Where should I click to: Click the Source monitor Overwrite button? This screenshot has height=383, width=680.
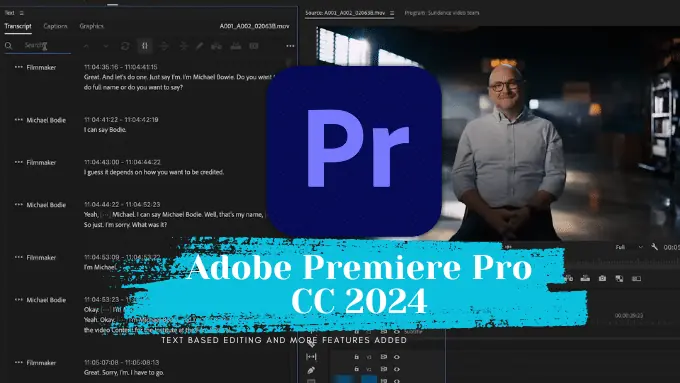click(585, 278)
